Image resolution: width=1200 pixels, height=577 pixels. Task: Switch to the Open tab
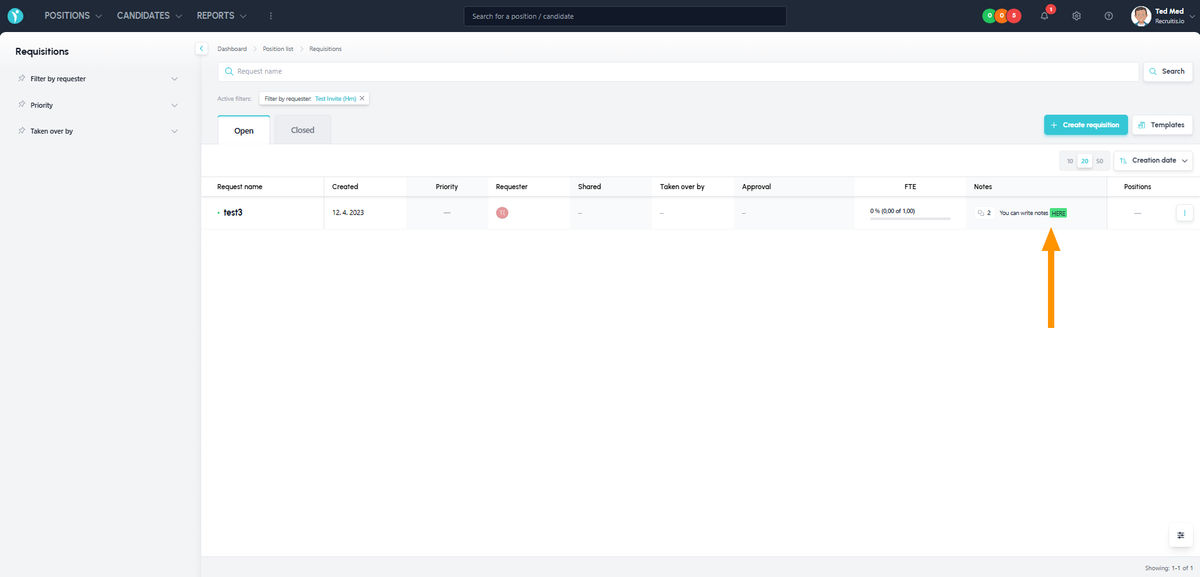(x=244, y=130)
